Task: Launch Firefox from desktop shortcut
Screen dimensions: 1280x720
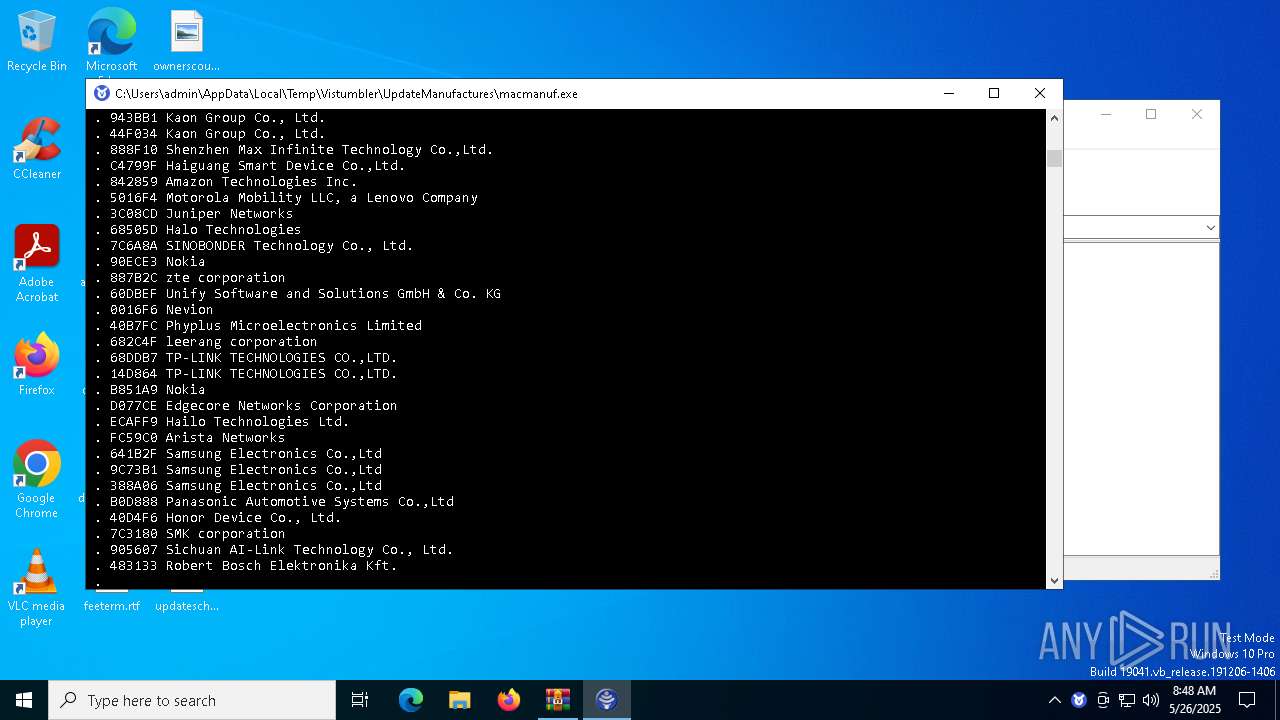Action: click(x=37, y=365)
